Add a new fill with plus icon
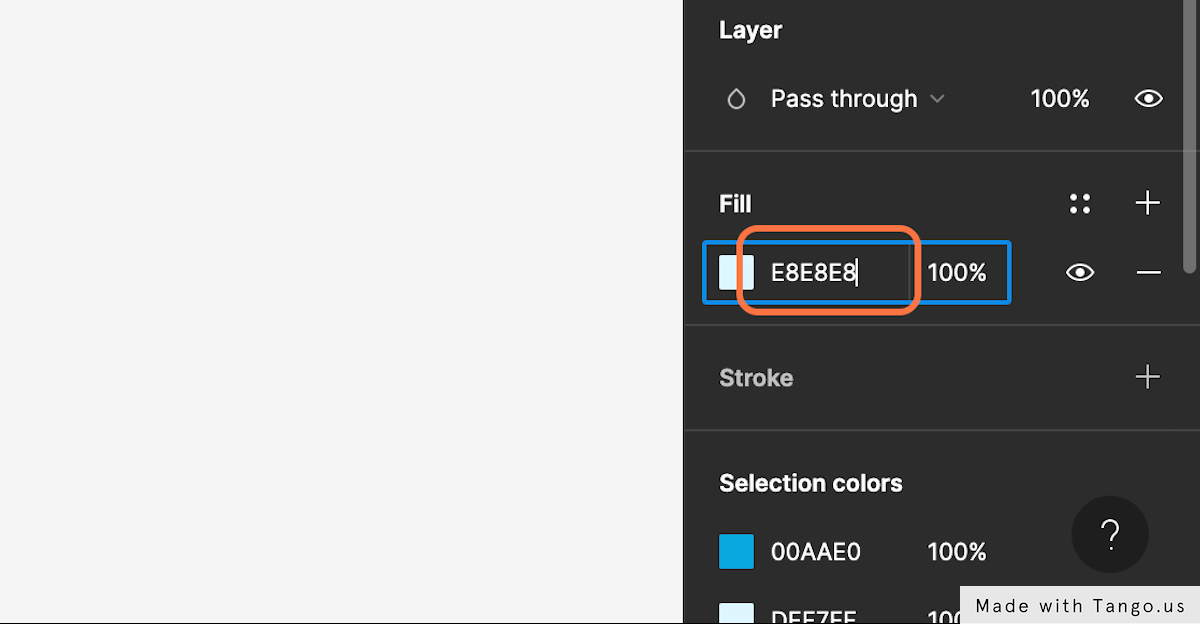1200x624 pixels. point(1148,204)
